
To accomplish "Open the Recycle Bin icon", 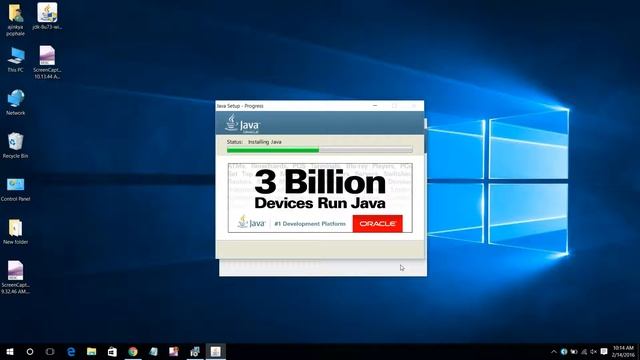I will click(x=16, y=145).
